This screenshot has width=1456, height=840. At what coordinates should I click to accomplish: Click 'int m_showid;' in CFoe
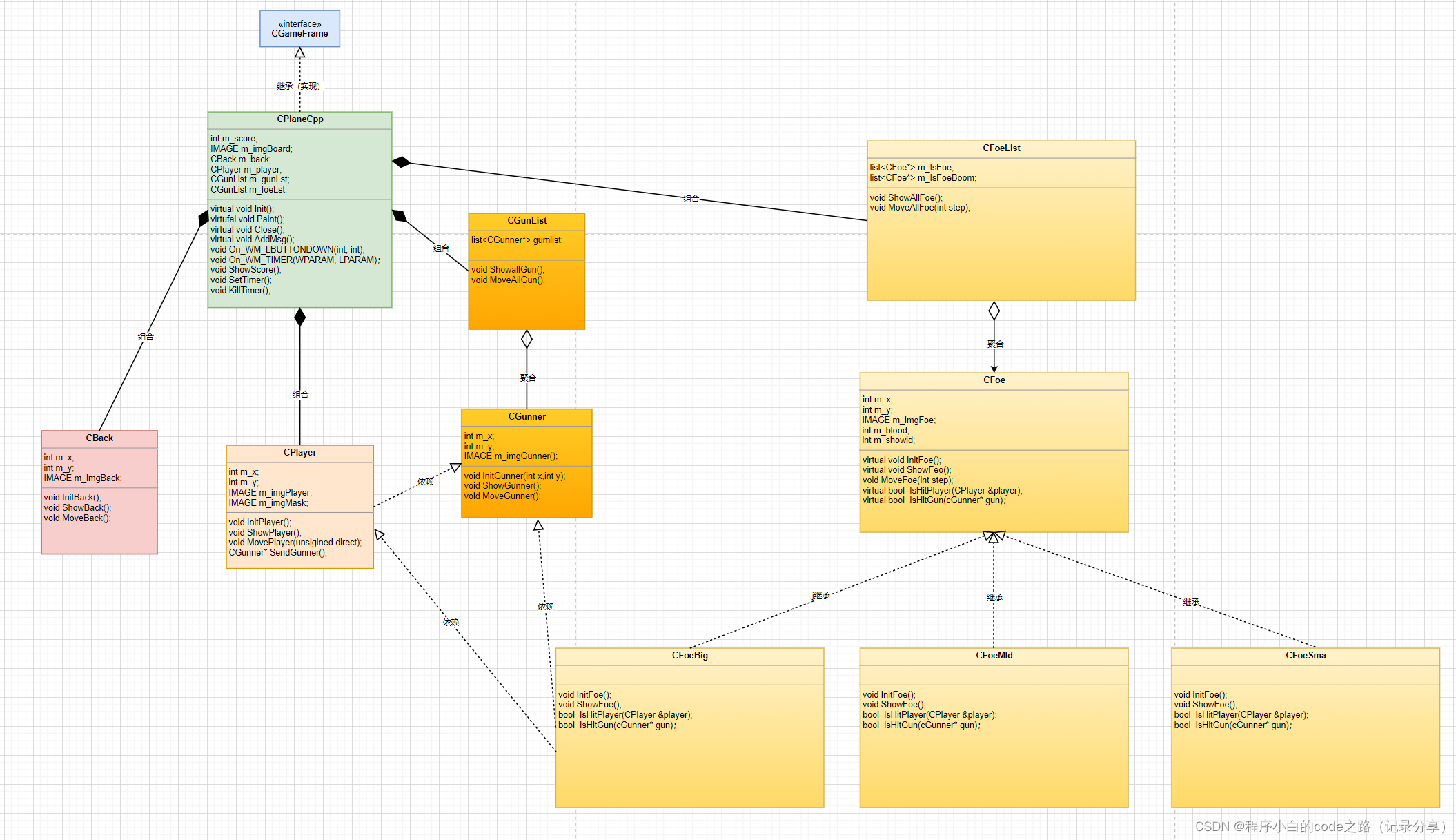coord(888,440)
